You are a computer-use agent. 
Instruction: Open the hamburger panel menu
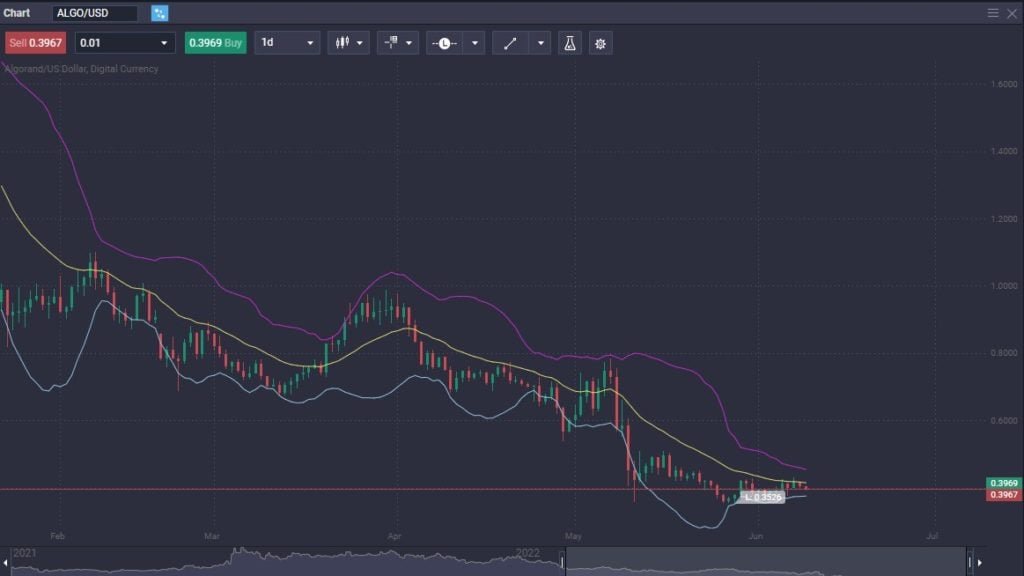993,13
